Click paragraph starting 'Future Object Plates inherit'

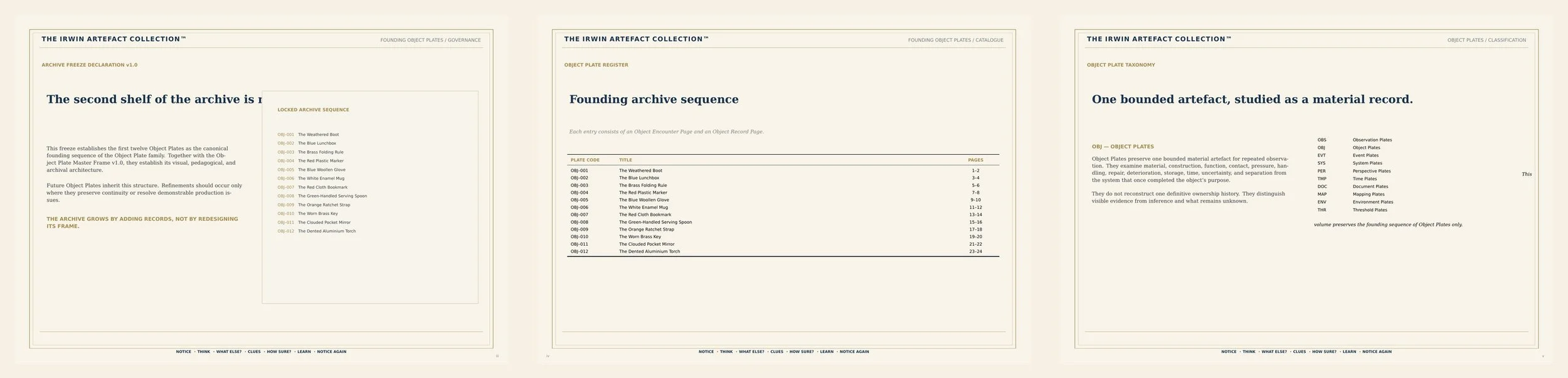(144, 193)
